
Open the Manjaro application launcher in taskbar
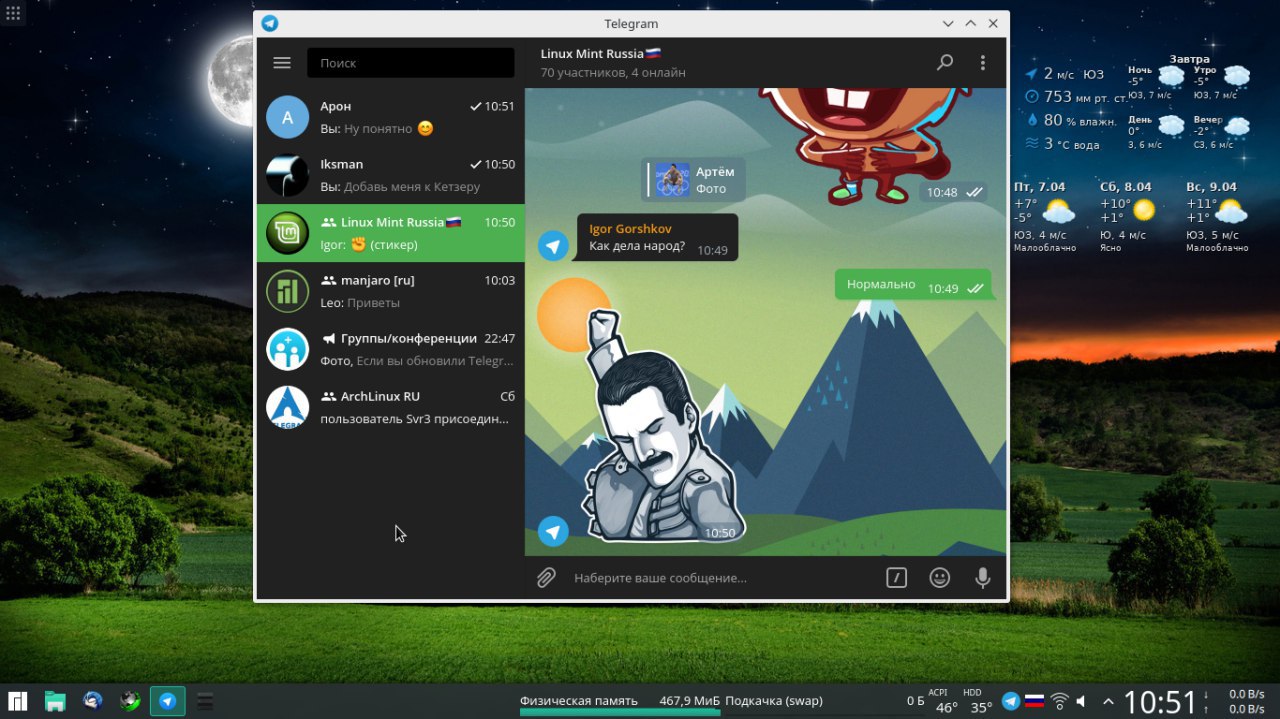click(18, 701)
